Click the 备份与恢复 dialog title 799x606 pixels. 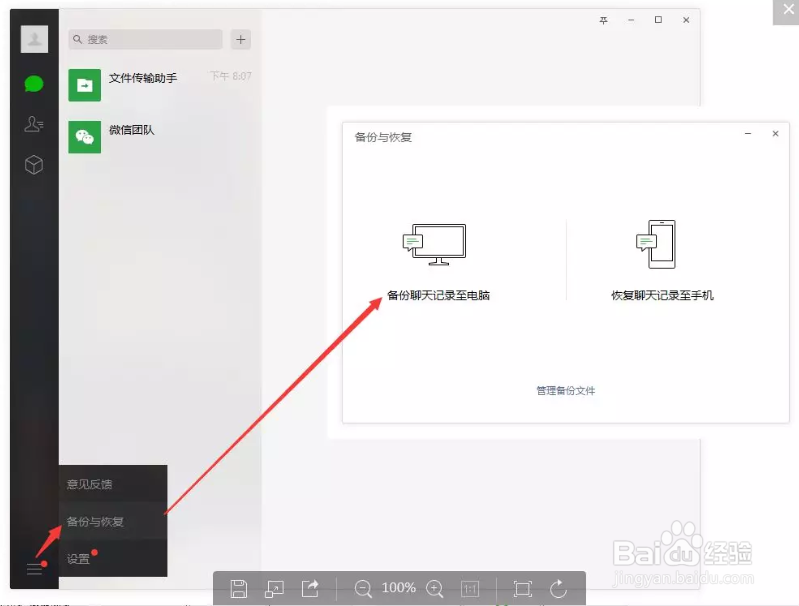pyautogui.click(x=383, y=137)
